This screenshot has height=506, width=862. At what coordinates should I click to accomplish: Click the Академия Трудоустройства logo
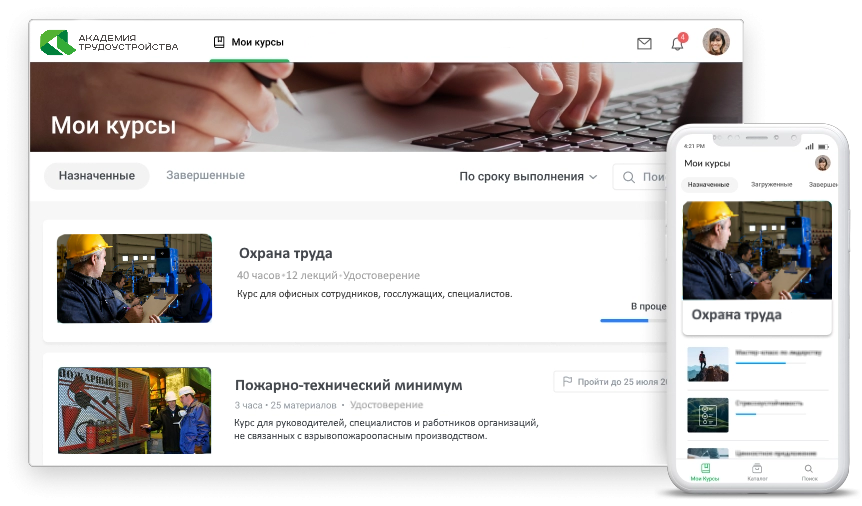point(109,42)
